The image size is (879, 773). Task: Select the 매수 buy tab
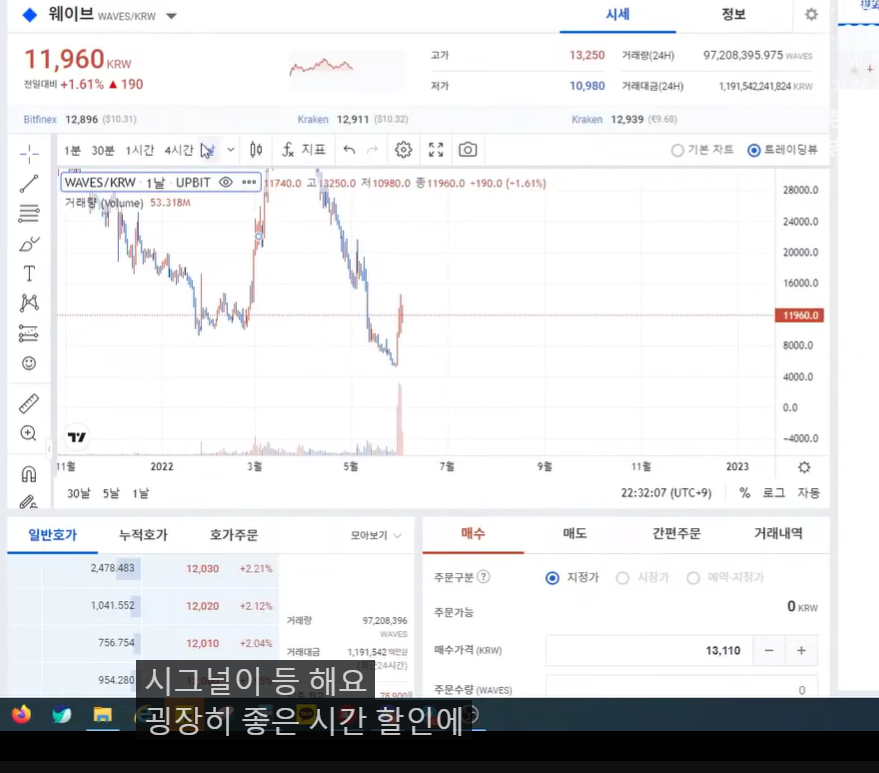pos(473,534)
